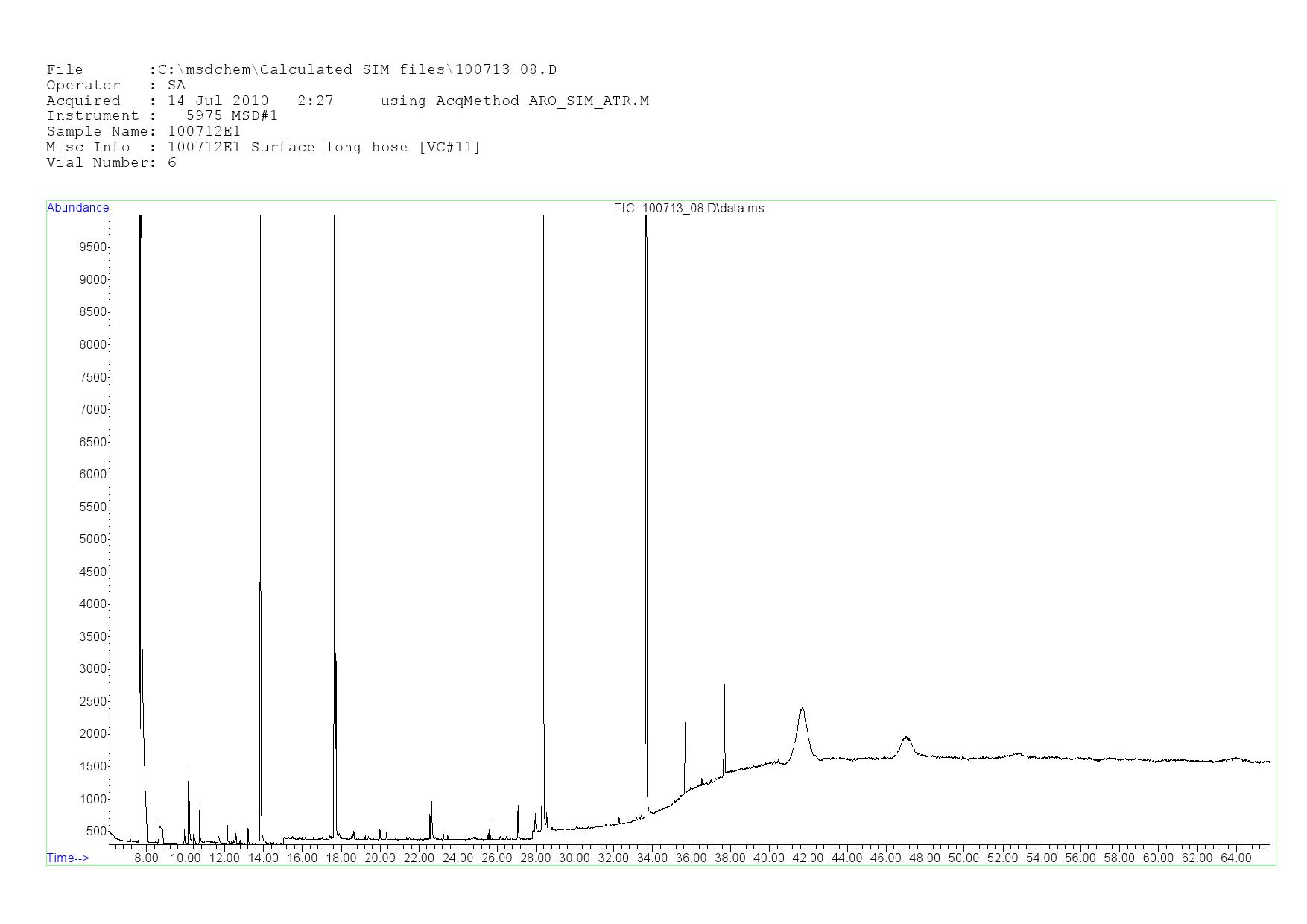The image size is (1307, 924).
Task: Select the Vial Number value 6
Action: [x=172, y=163]
